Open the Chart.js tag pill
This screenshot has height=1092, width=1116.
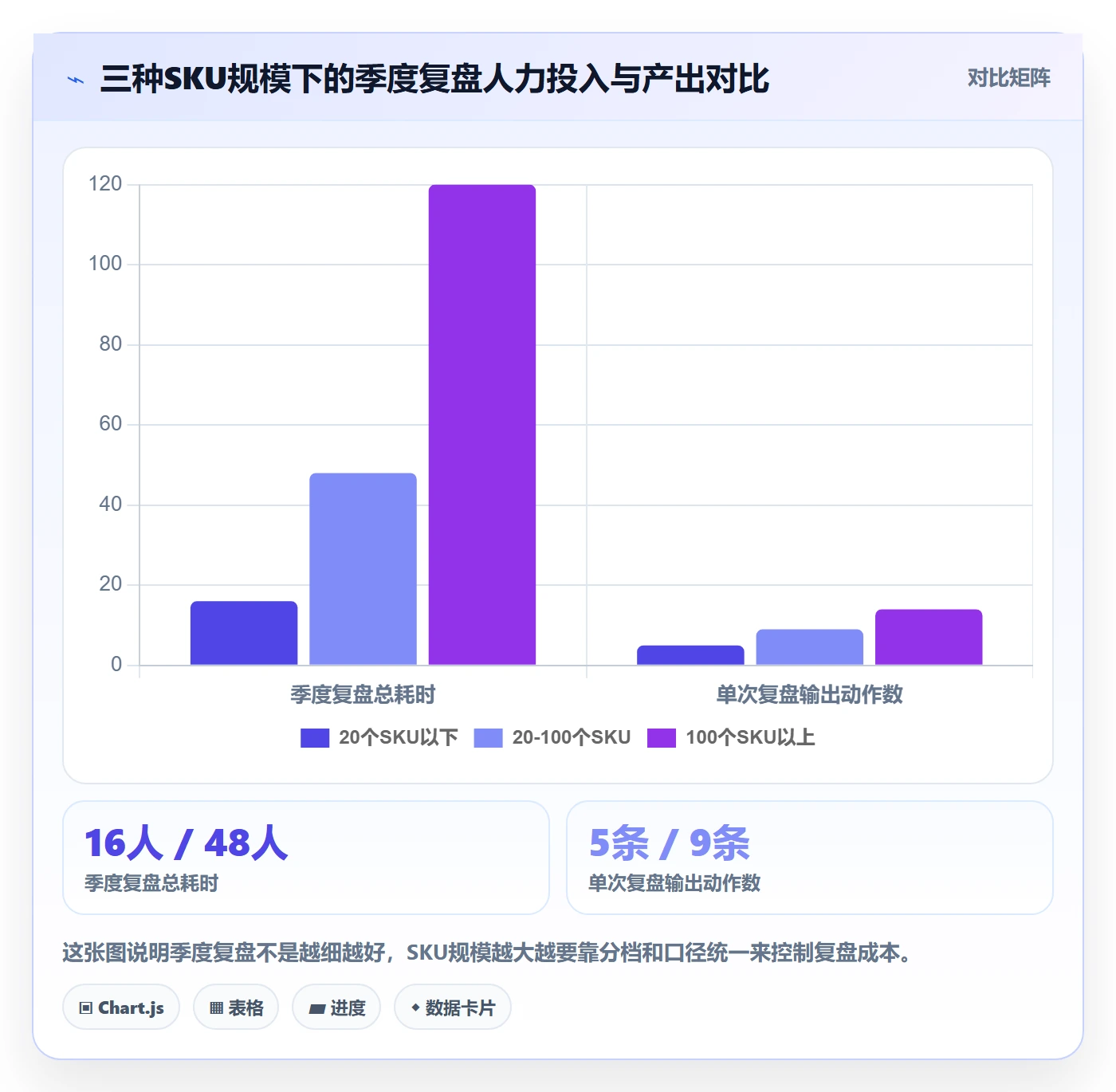coord(121,1008)
